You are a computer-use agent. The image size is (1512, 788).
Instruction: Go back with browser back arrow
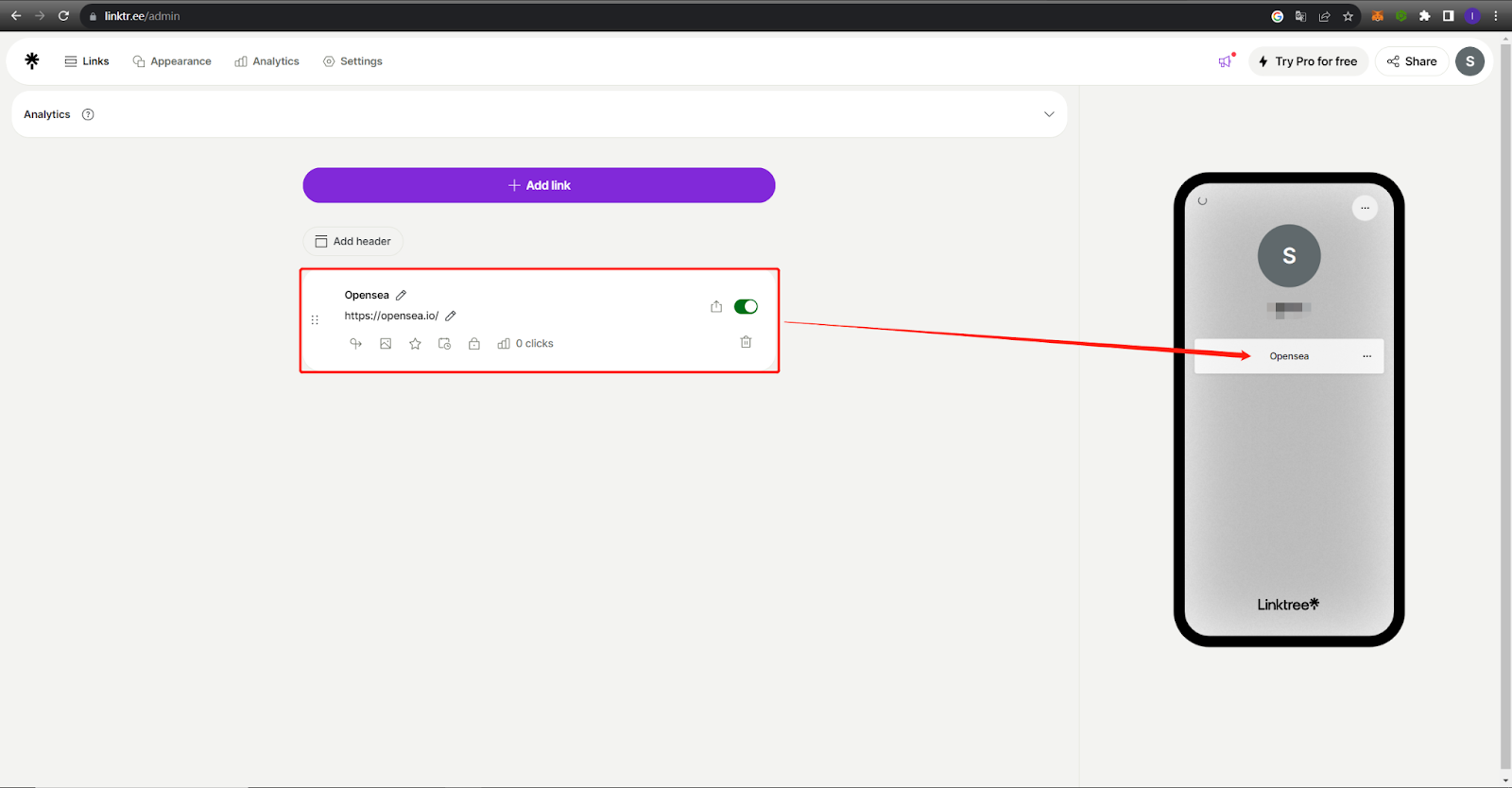coord(16,16)
